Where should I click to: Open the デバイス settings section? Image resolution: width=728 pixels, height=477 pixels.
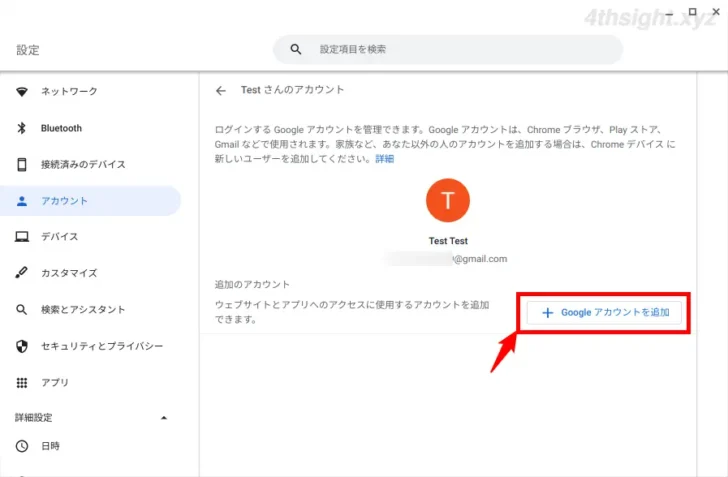(91, 237)
